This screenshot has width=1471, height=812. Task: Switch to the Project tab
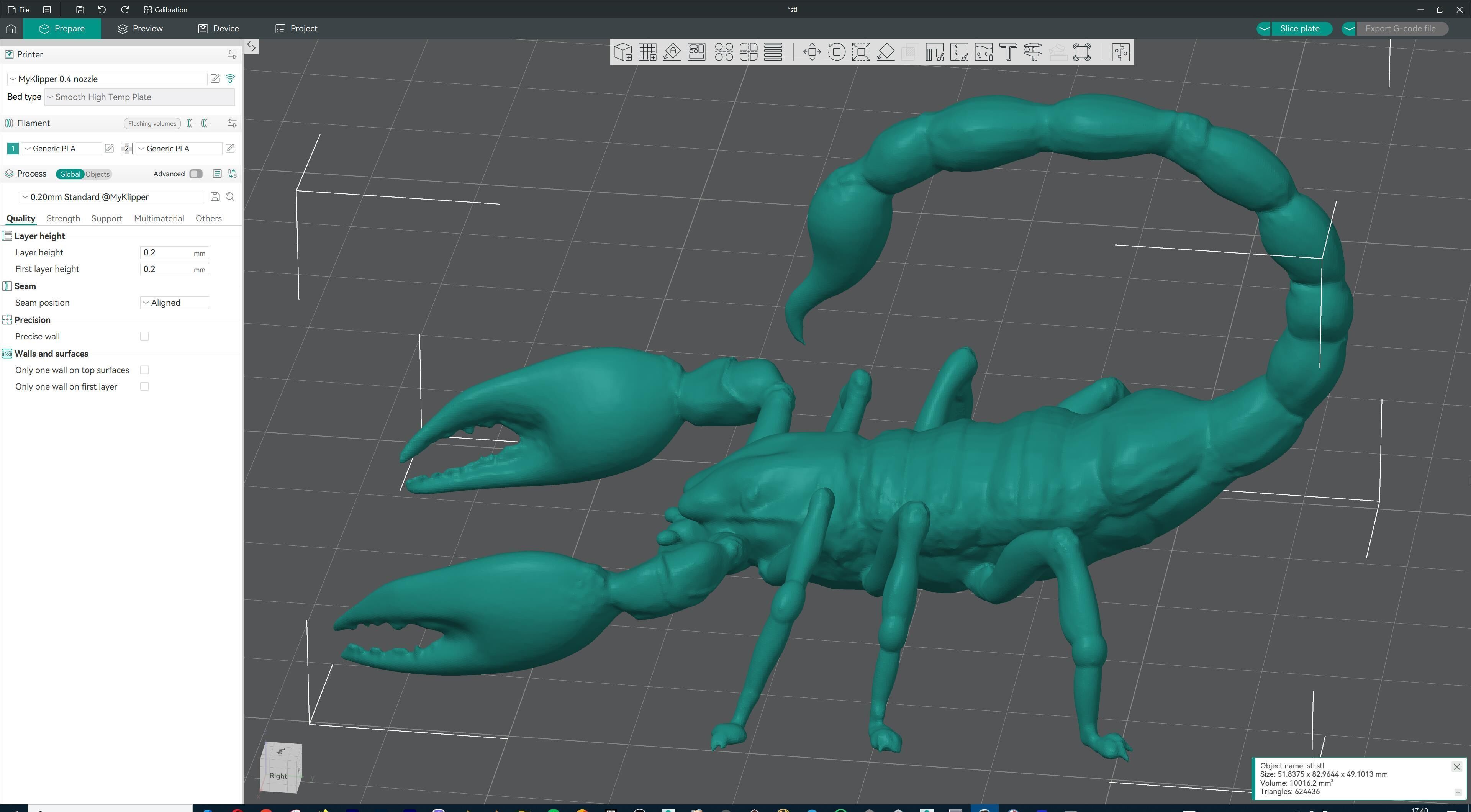click(296, 29)
